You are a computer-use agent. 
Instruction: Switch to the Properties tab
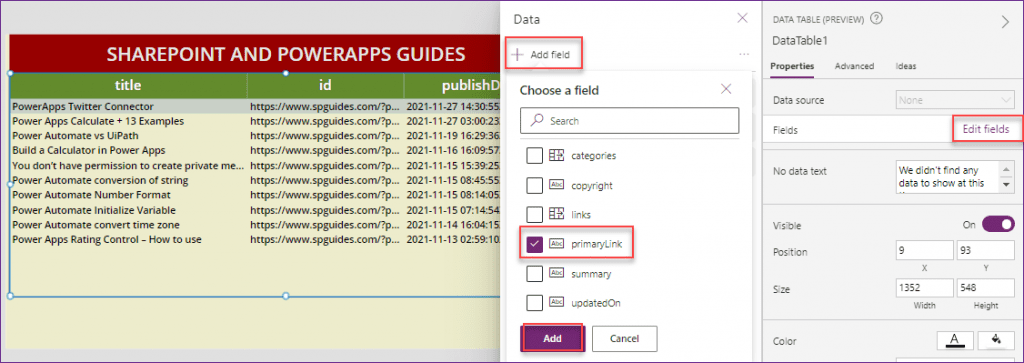pos(792,66)
